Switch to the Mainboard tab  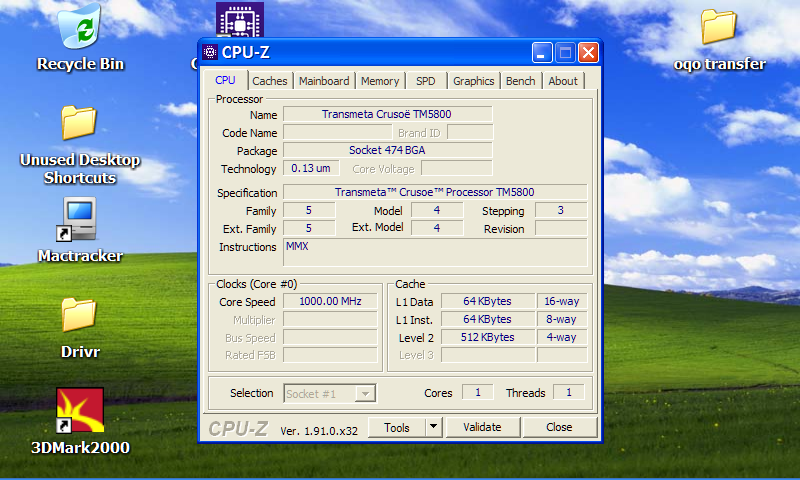tap(324, 81)
